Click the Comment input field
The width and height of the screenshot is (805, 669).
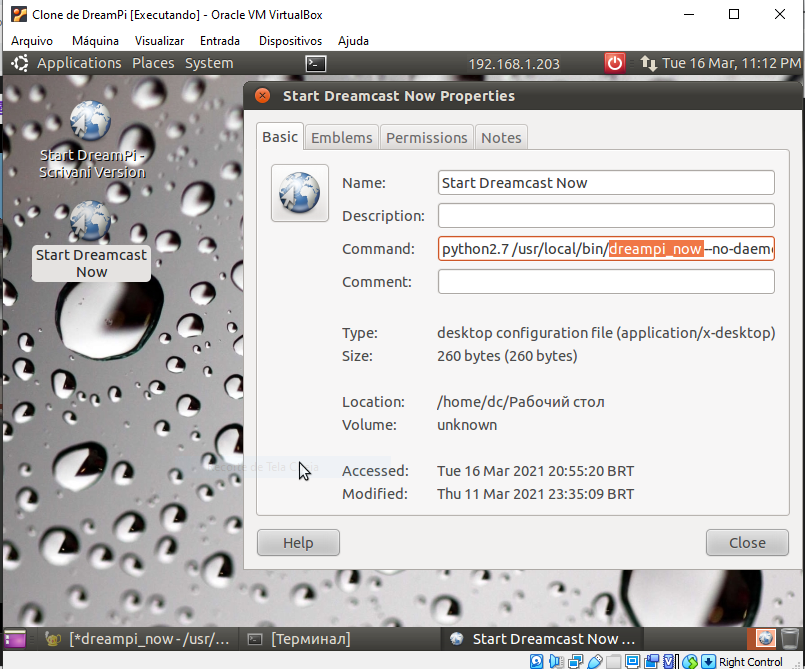click(x=606, y=281)
